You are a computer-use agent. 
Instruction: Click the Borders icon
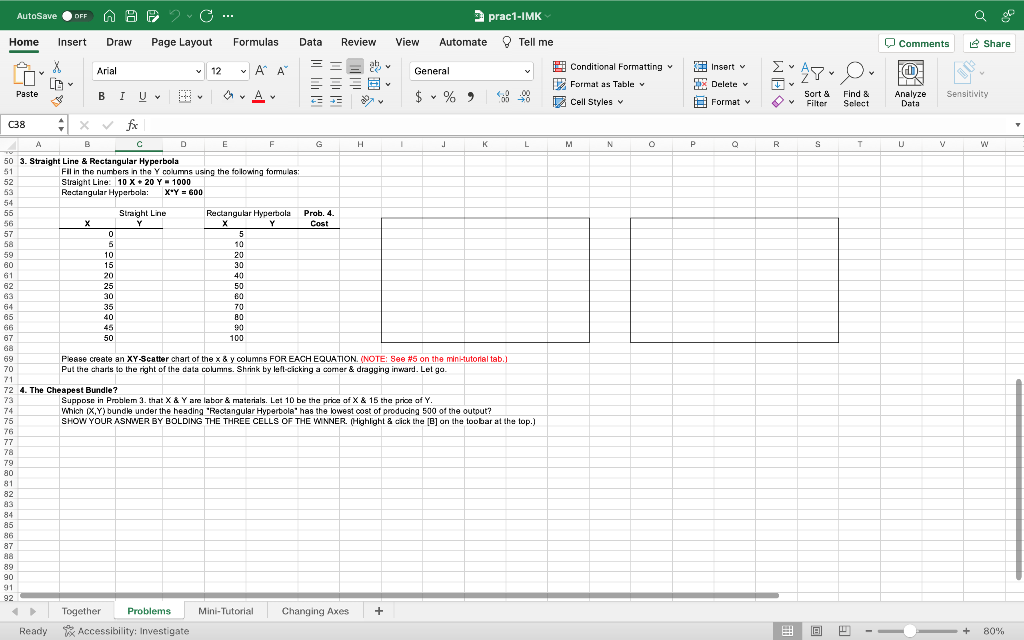[x=185, y=97]
